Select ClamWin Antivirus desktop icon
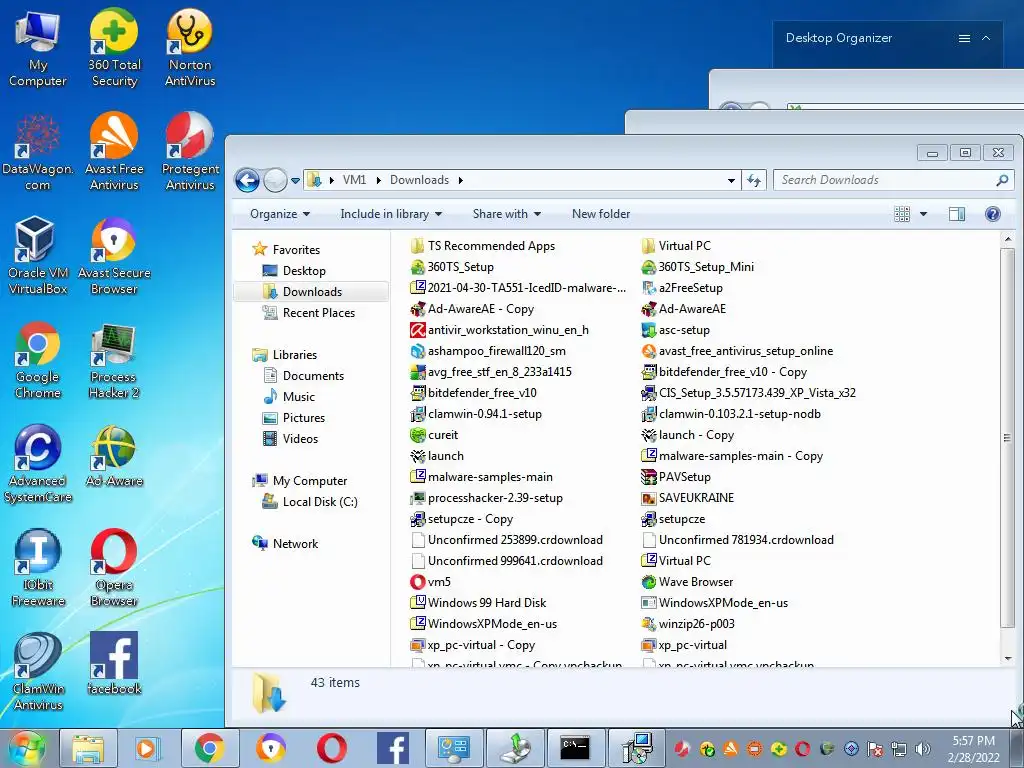The image size is (1024, 768). click(37, 671)
